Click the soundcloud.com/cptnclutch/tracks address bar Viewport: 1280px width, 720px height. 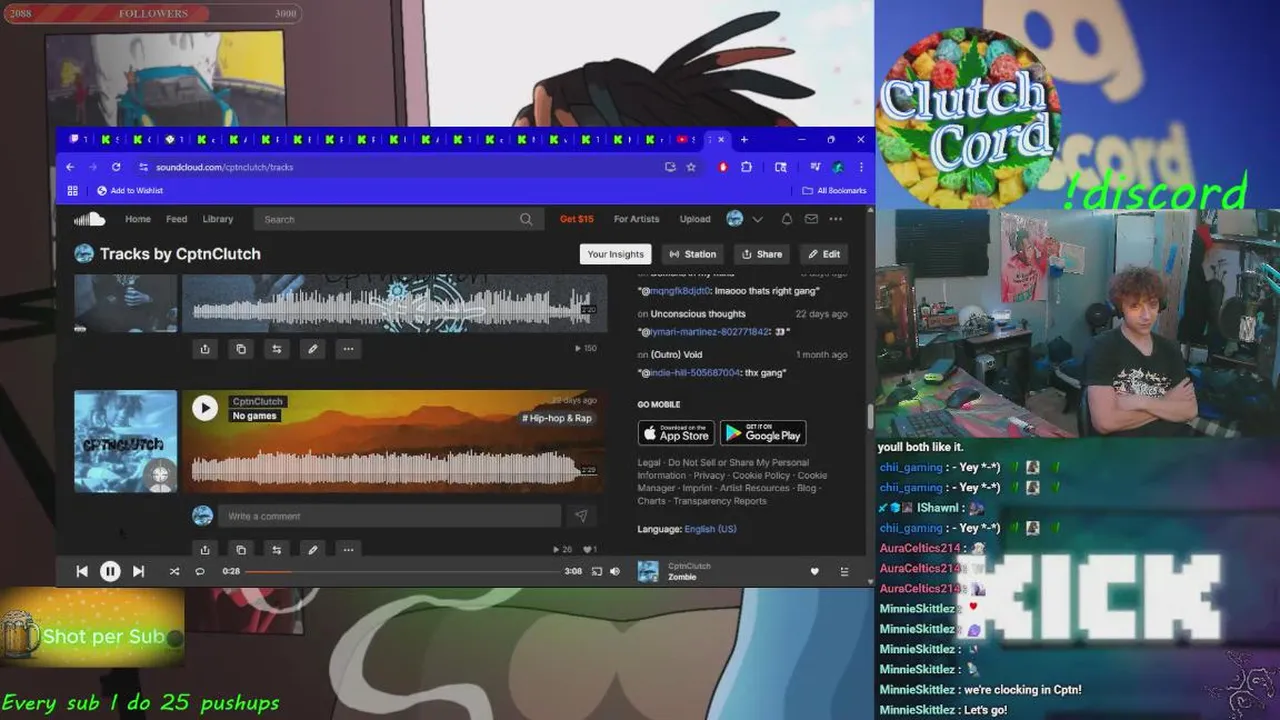pos(400,167)
